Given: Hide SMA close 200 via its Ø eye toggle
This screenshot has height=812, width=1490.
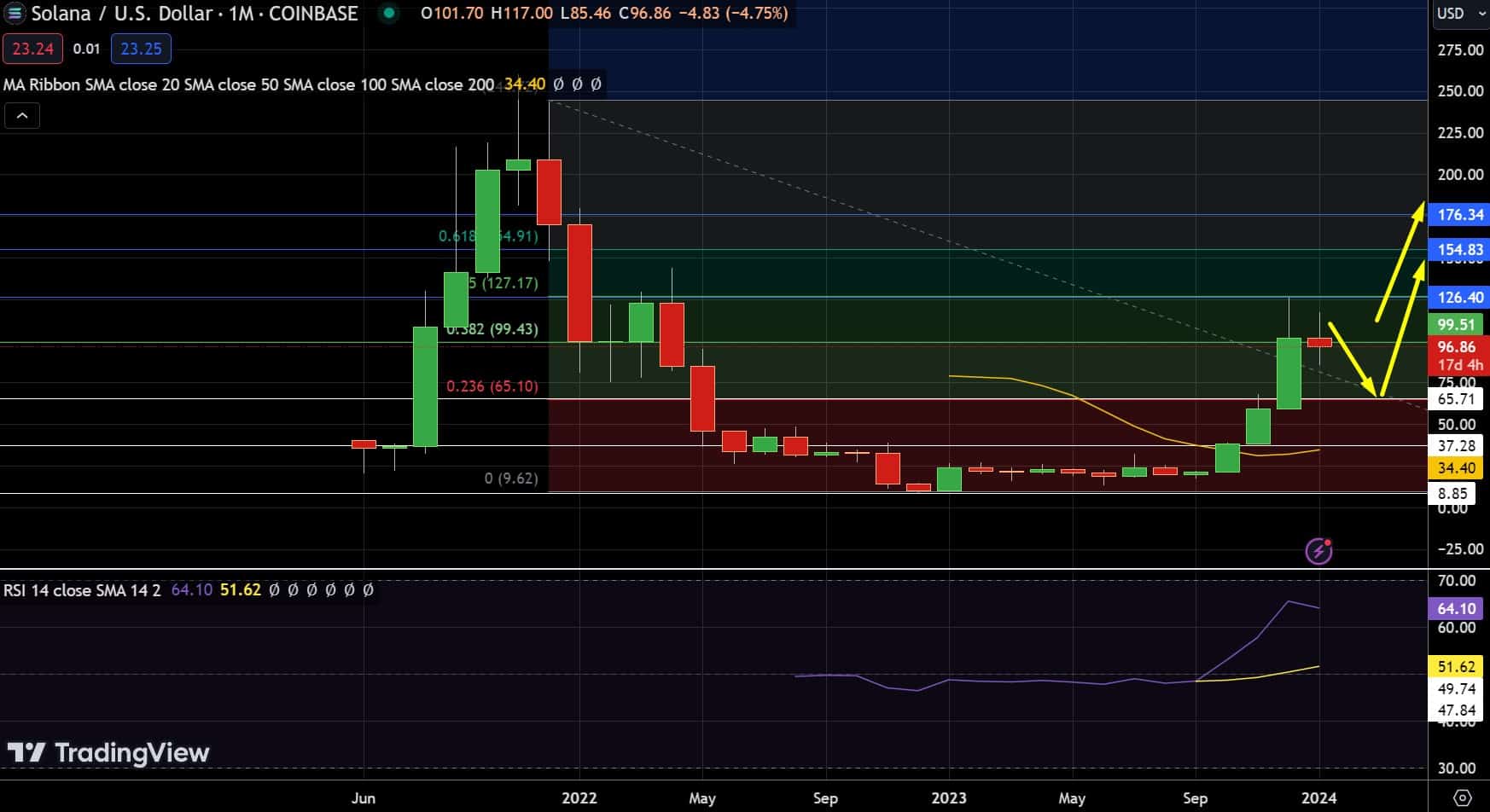Looking at the screenshot, I should pos(597,84).
